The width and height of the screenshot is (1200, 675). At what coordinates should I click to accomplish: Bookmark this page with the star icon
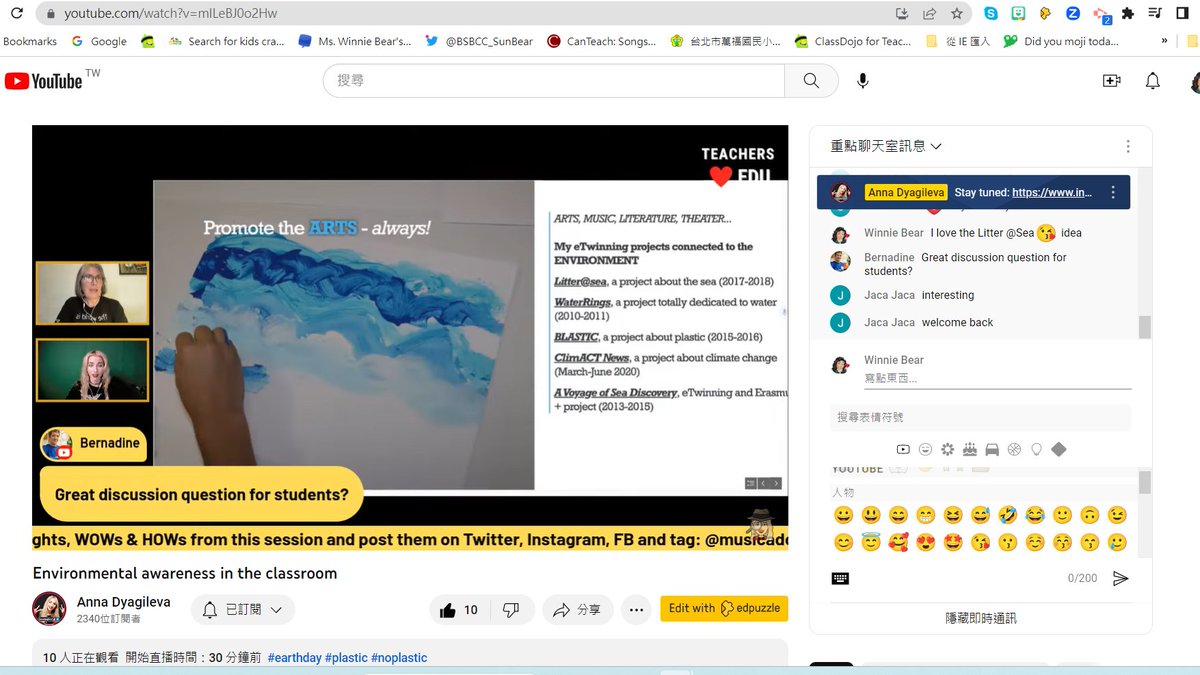pyautogui.click(x=957, y=14)
